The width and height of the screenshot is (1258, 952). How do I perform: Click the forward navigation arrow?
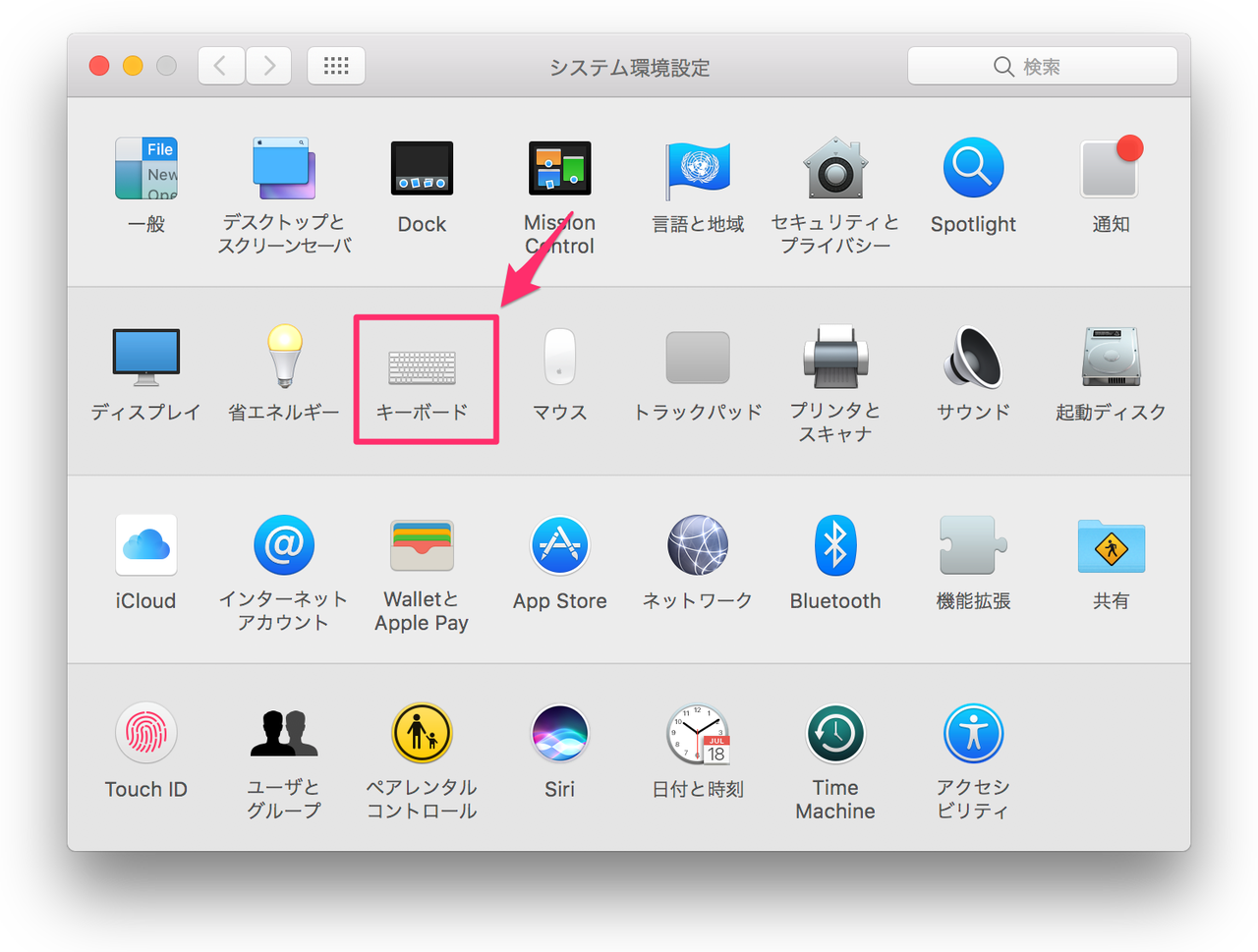coord(268,66)
